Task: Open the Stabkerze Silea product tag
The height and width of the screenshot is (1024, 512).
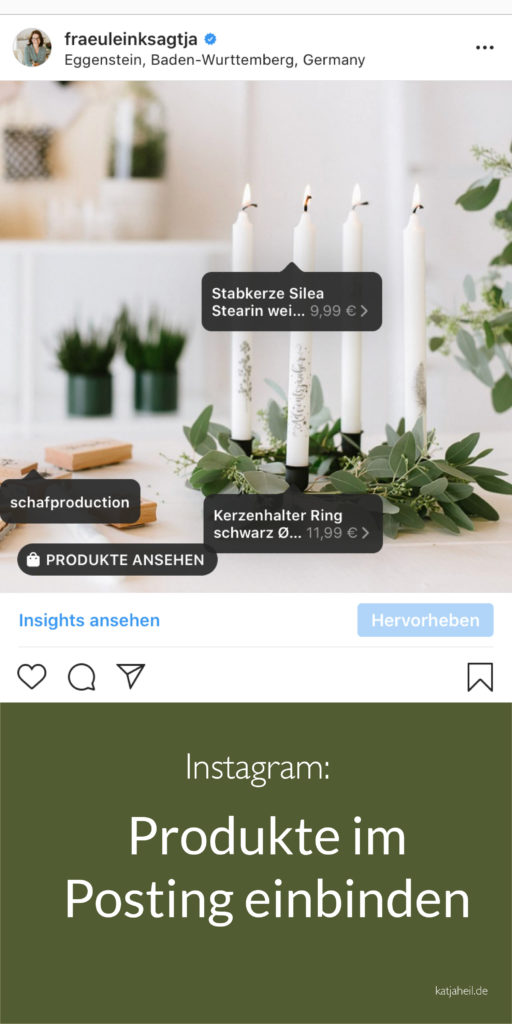Action: pyautogui.click(x=291, y=302)
